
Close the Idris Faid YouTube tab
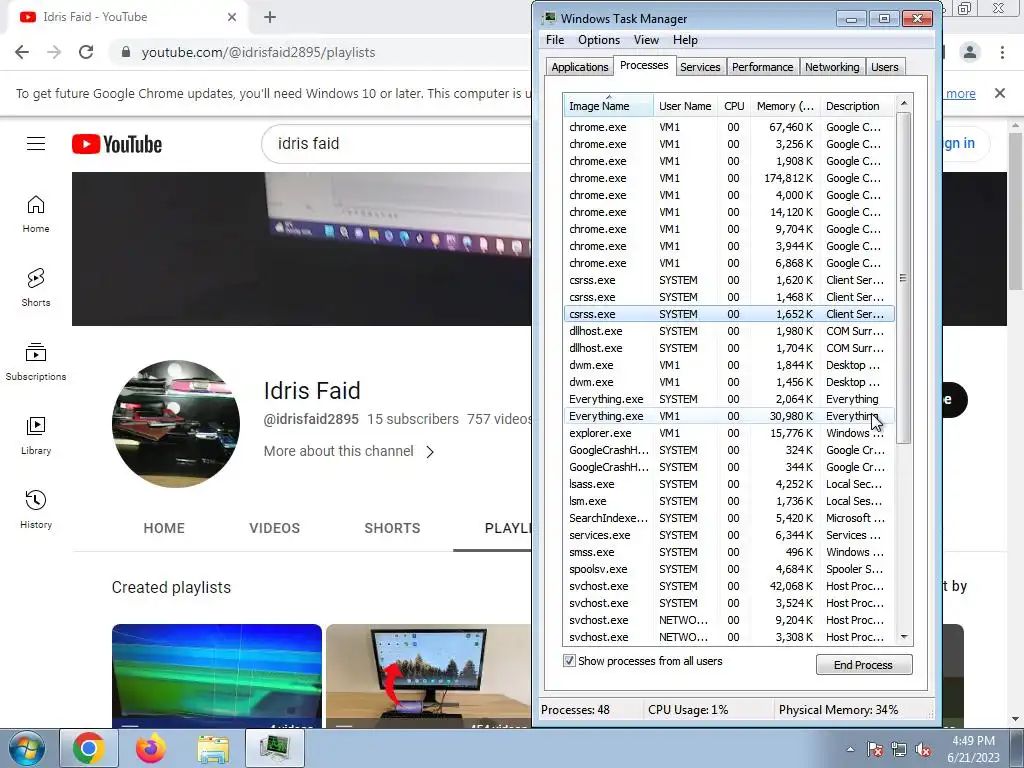pyautogui.click(x=232, y=17)
